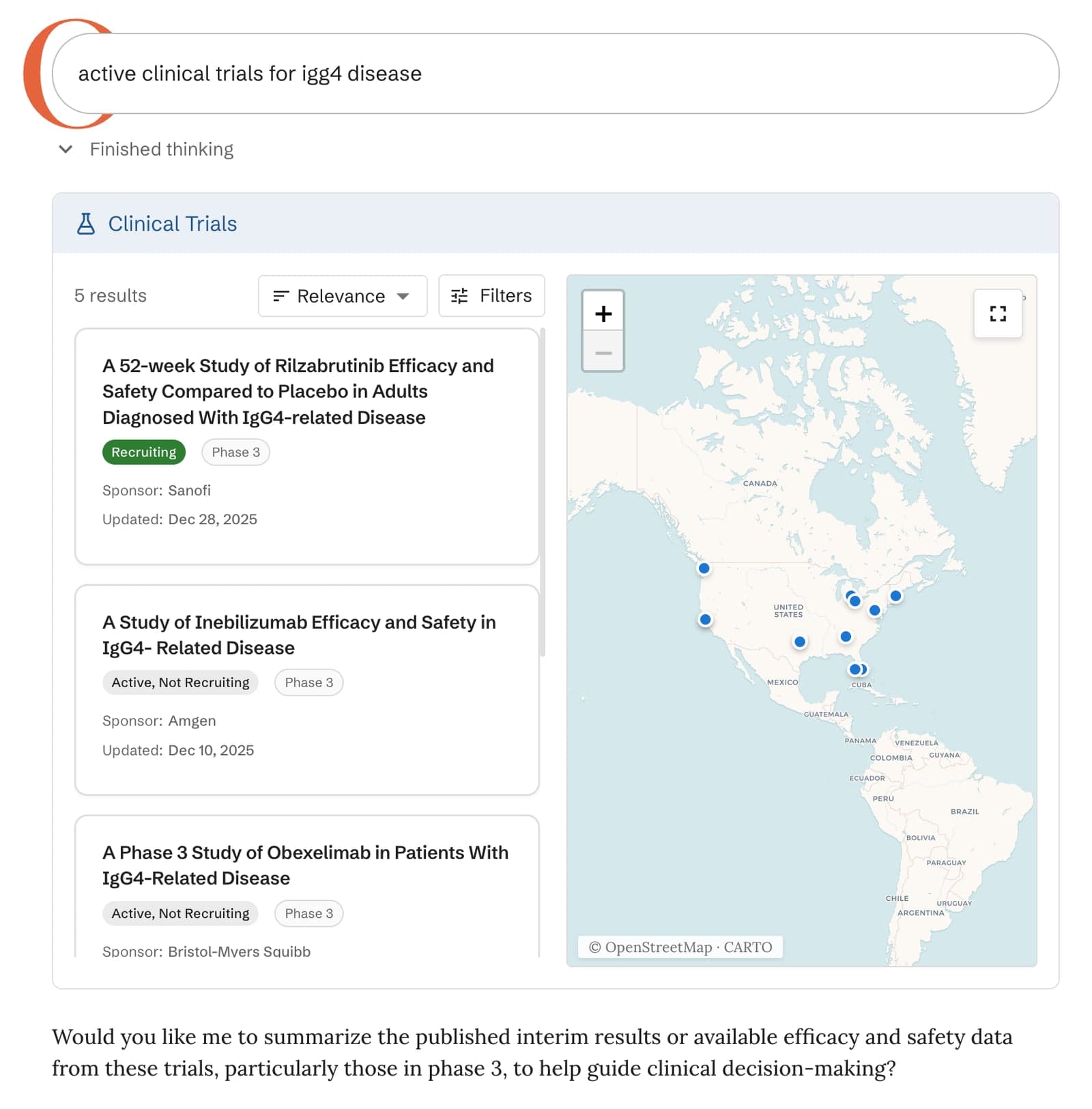Click the sort lines icon beside Relevance
1092x1109 pixels.
coord(281,296)
